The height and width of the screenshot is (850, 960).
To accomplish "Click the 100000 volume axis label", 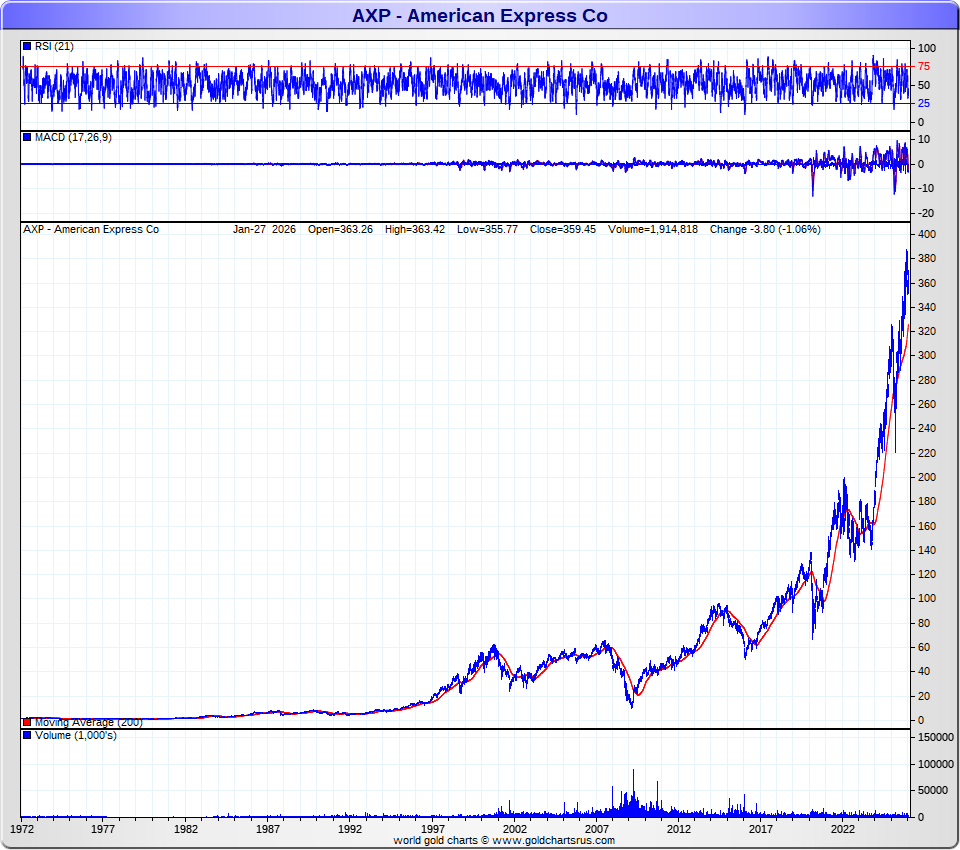I will coord(936,764).
